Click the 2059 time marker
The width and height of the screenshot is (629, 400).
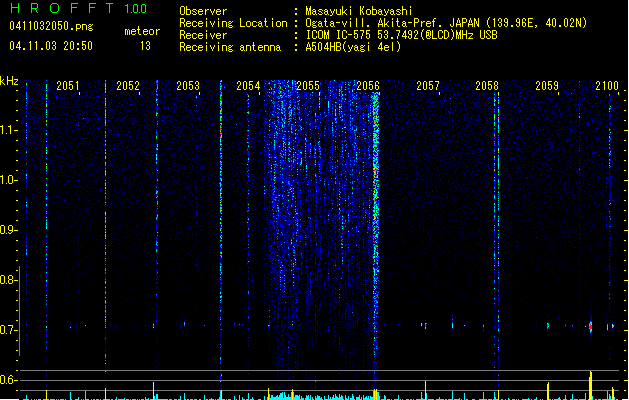547,85
